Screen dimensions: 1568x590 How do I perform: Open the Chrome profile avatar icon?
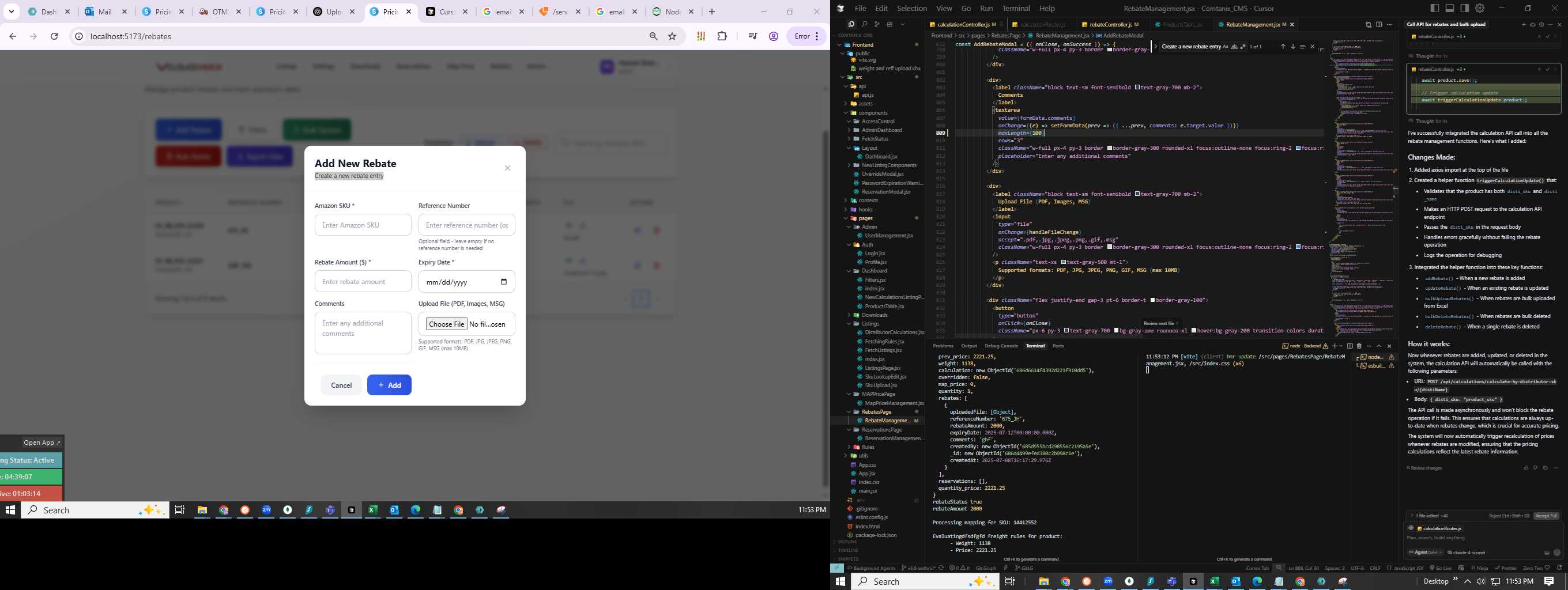(774, 36)
